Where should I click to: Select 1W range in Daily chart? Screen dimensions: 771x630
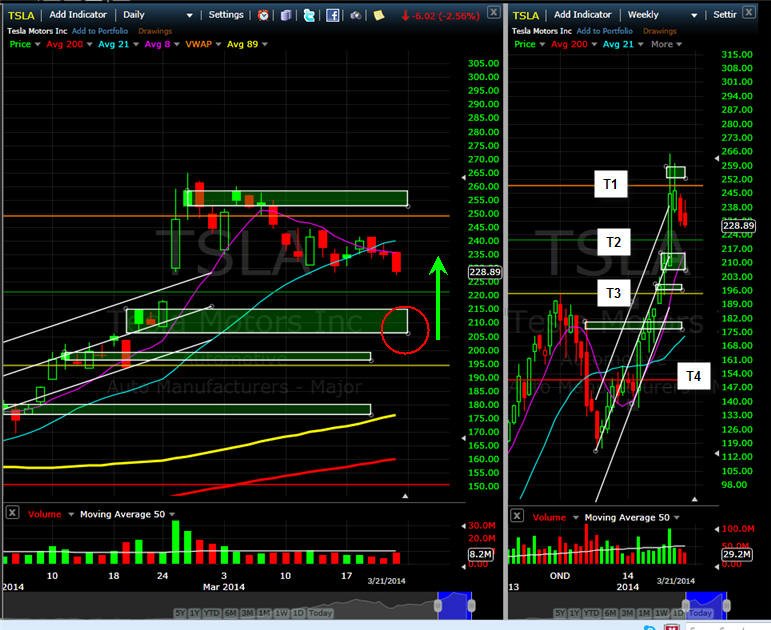(281, 613)
